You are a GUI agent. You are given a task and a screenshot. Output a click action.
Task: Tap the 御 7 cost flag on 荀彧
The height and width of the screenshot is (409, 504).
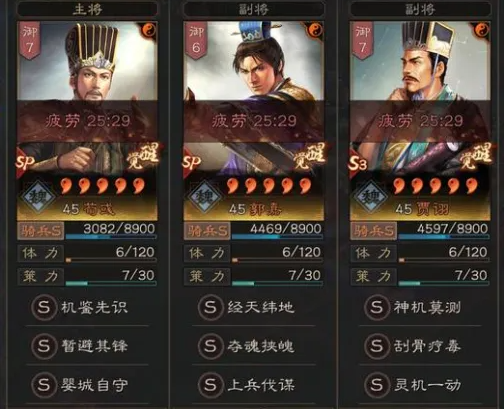(x=30, y=40)
